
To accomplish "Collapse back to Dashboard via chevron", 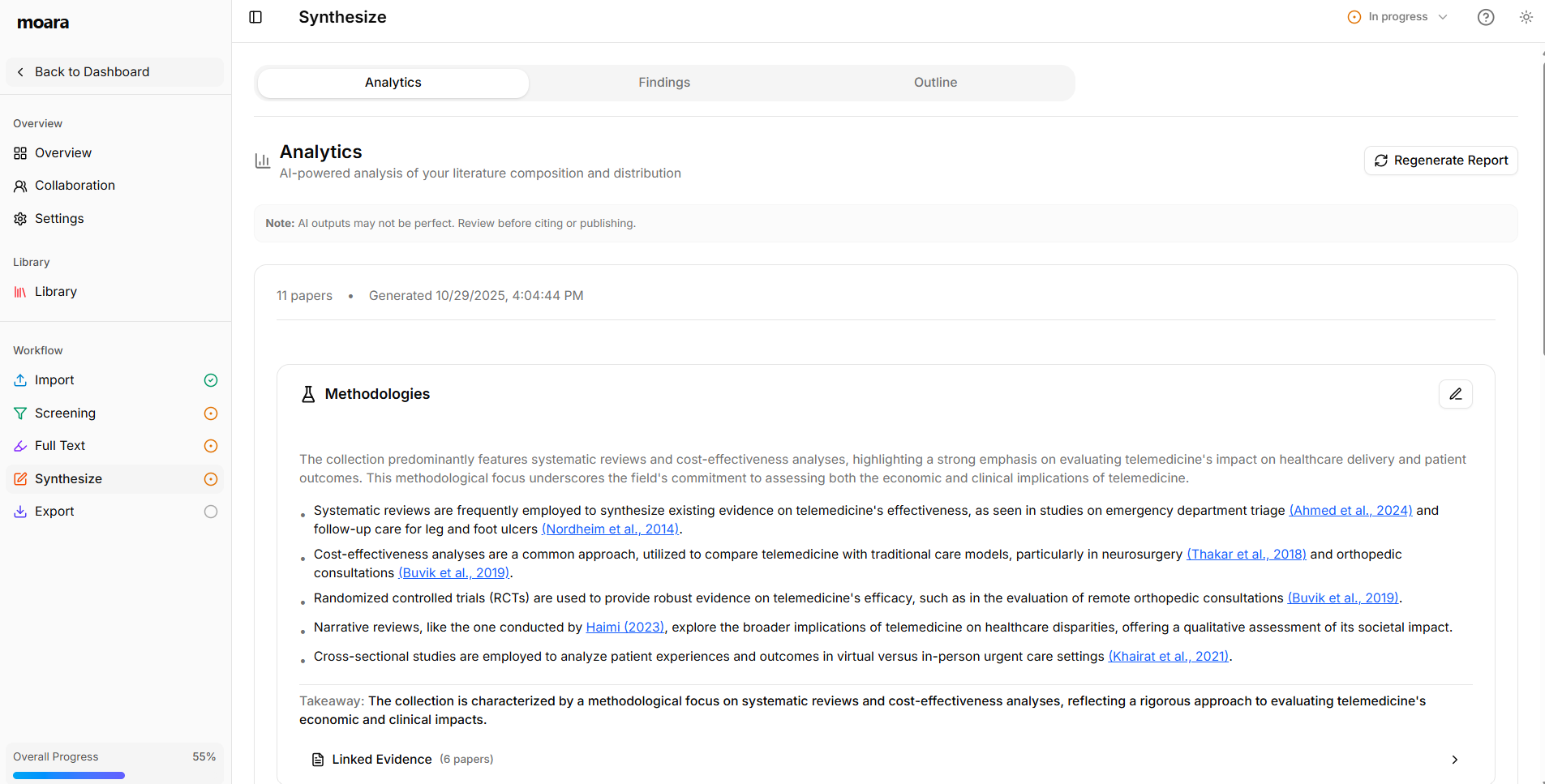I will (x=20, y=71).
